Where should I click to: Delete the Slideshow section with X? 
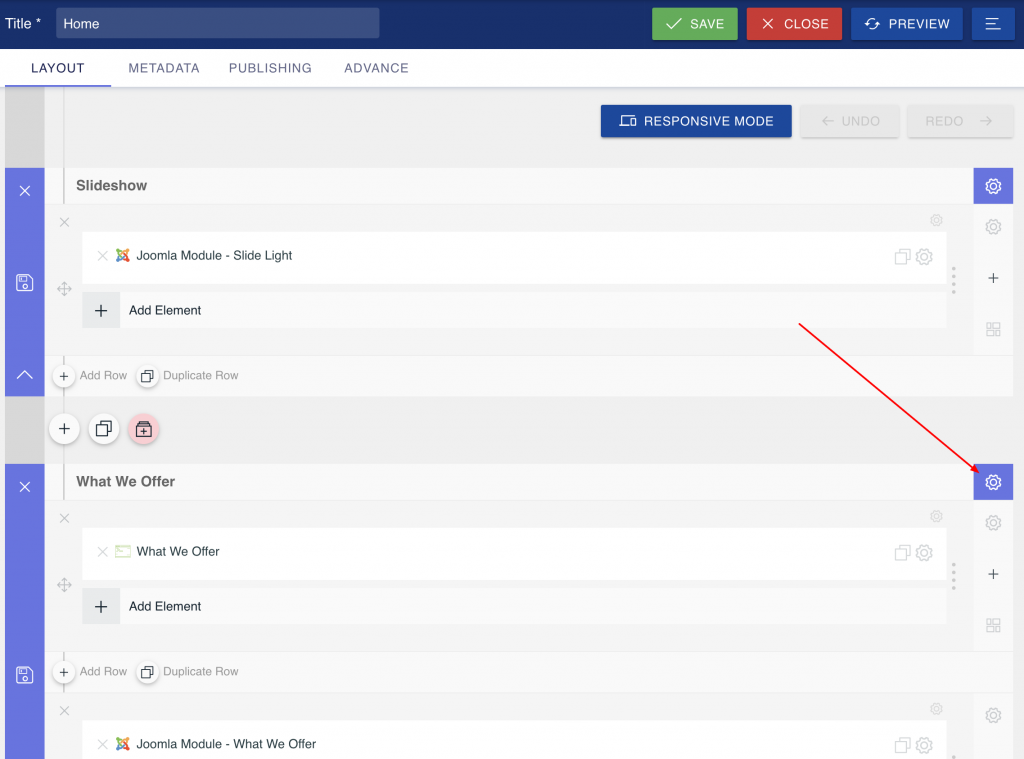click(25, 191)
